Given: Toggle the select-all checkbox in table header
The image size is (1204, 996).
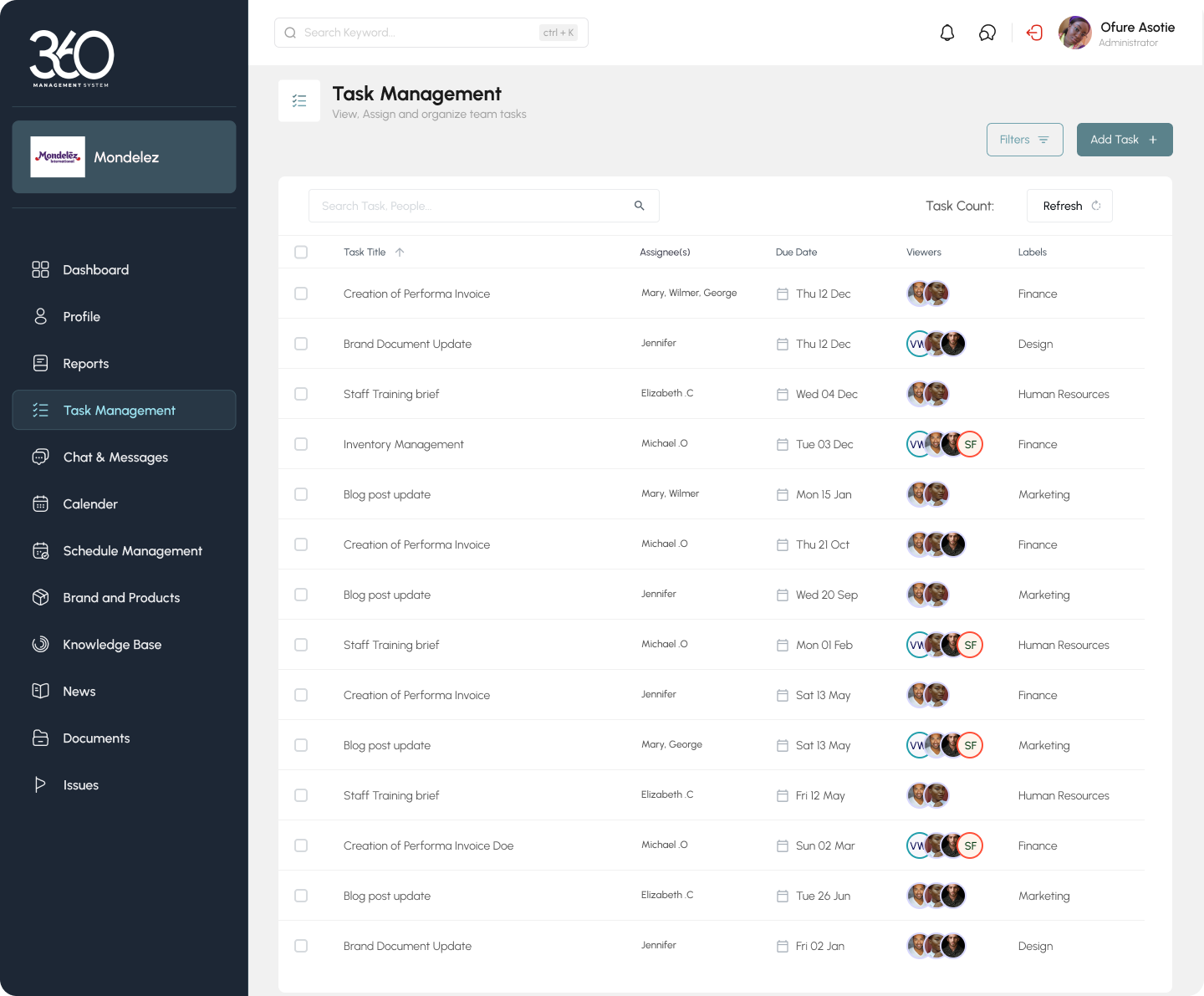Looking at the screenshot, I should tap(301, 252).
